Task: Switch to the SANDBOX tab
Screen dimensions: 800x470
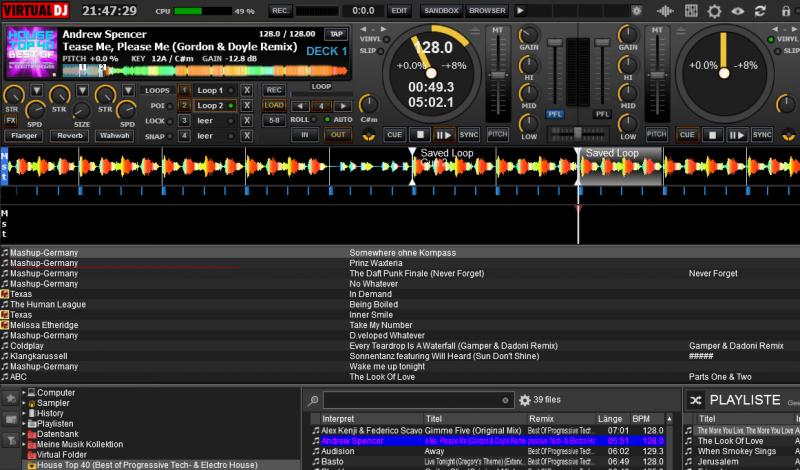Action: pyautogui.click(x=441, y=10)
